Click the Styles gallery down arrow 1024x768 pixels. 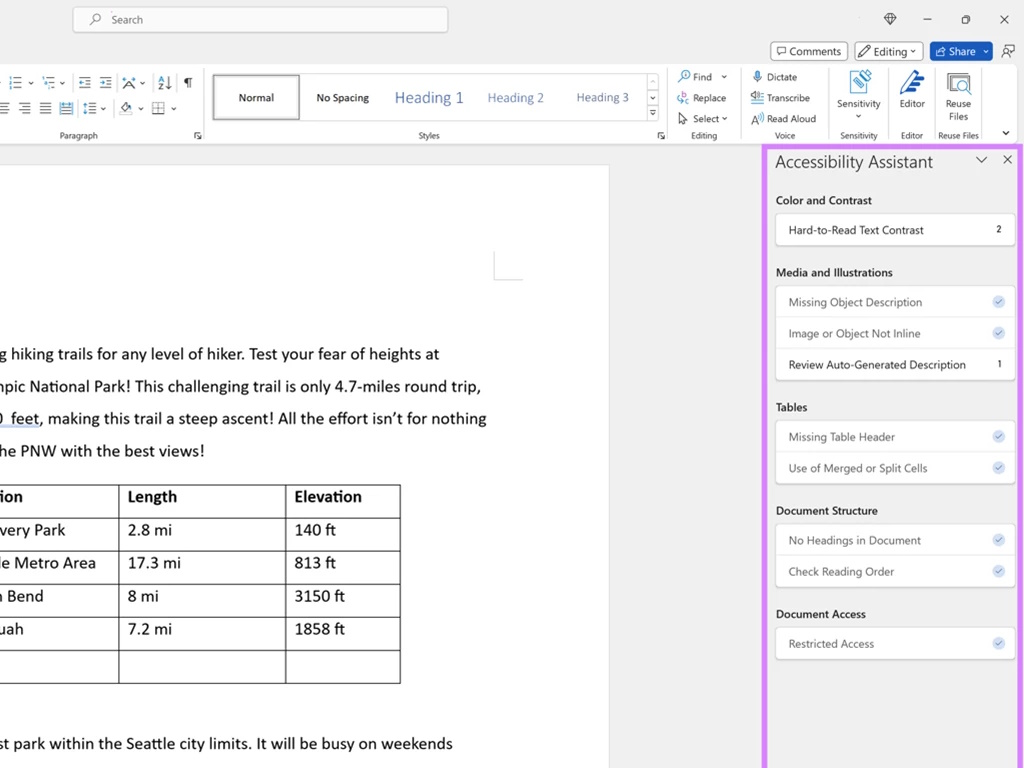click(652, 98)
